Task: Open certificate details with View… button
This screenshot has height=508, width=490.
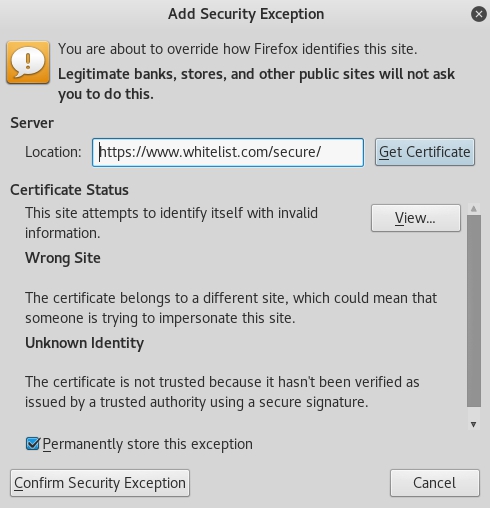Action: point(416,218)
